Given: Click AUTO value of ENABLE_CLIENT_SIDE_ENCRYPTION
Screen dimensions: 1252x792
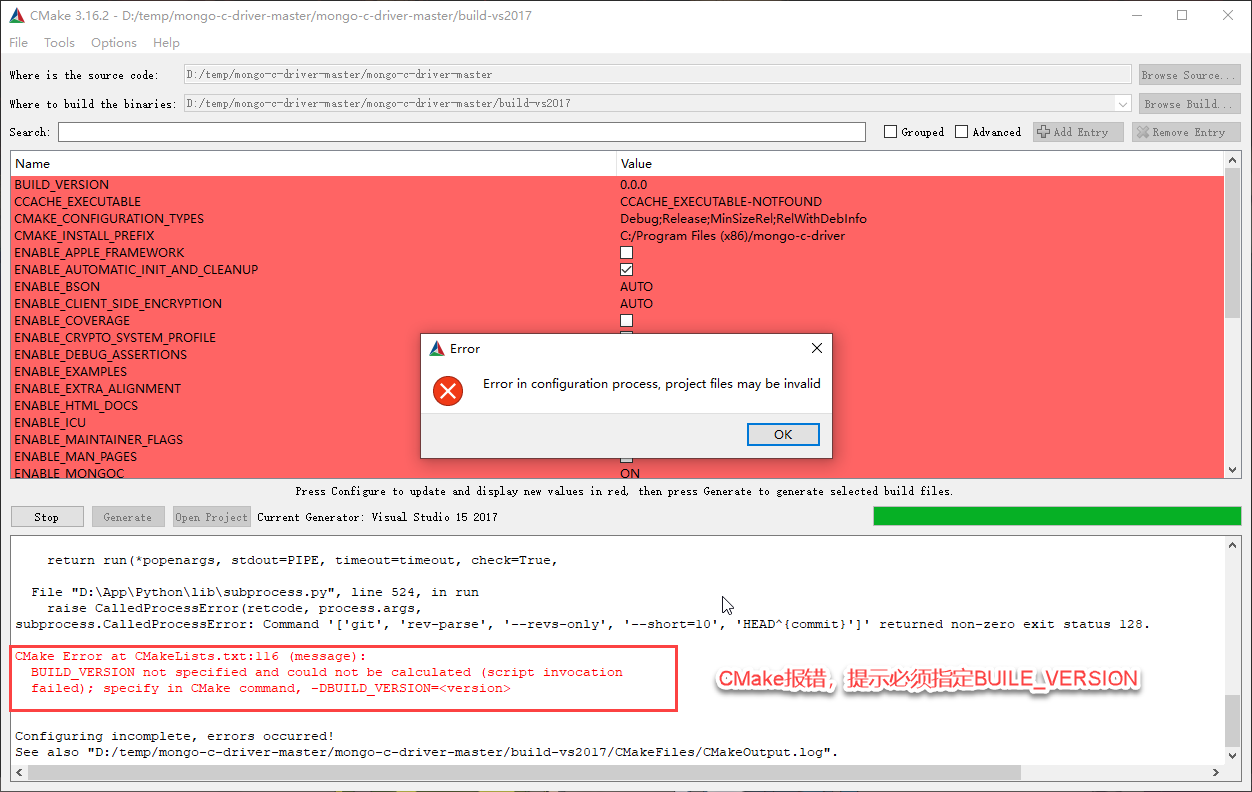Looking at the screenshot, I should tap(636, 304).
